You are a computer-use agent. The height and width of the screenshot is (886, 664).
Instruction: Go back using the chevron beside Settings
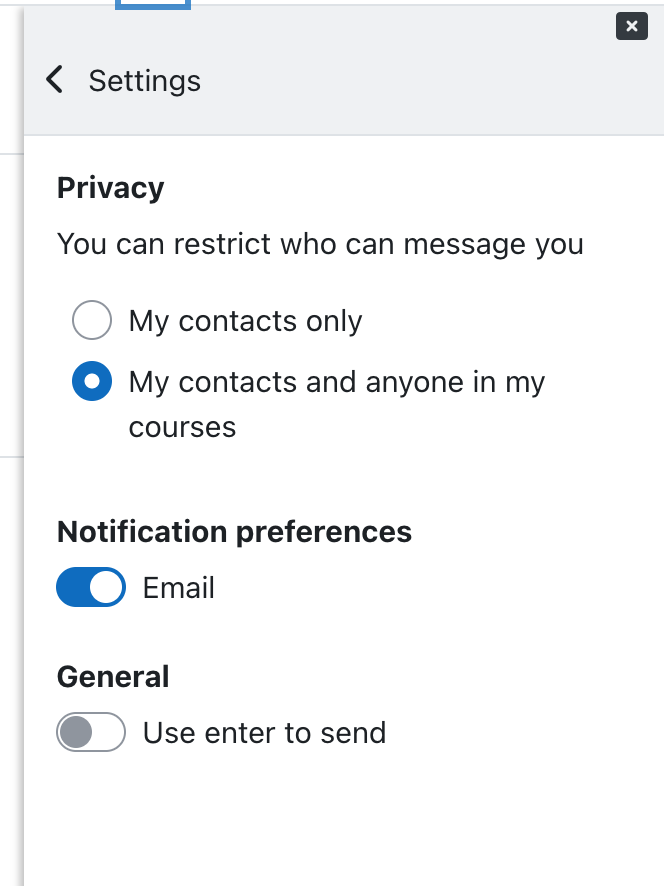pyautogui.click(x=55, y=79)
